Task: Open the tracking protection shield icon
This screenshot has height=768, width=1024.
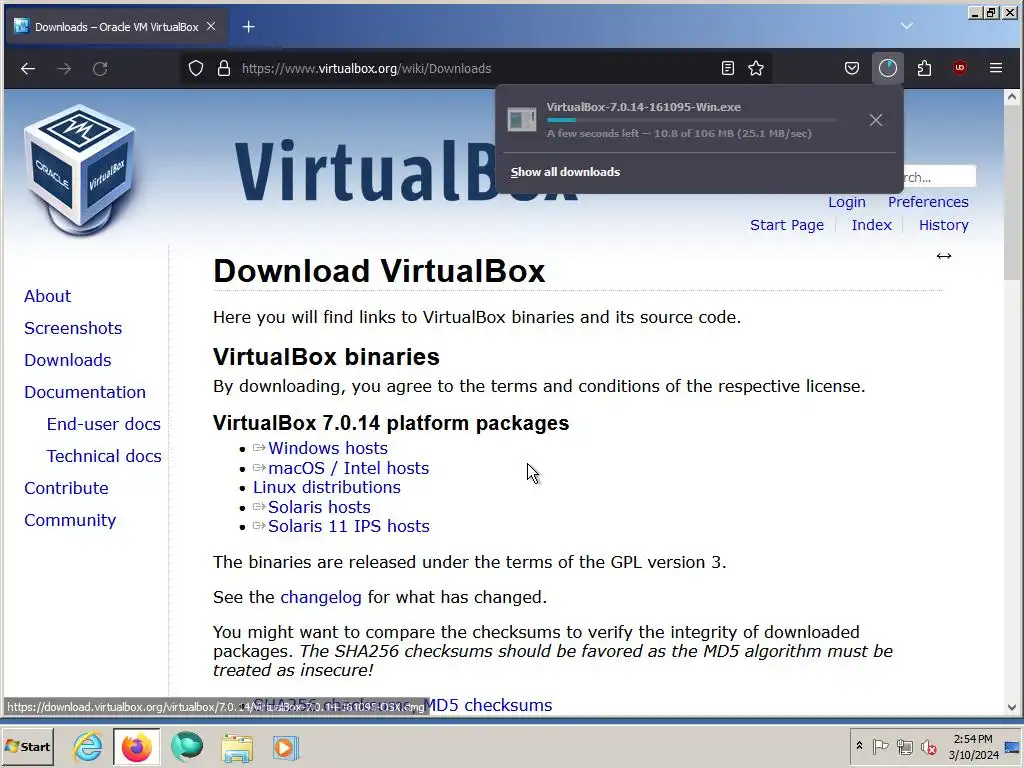Action: [196, 69]
